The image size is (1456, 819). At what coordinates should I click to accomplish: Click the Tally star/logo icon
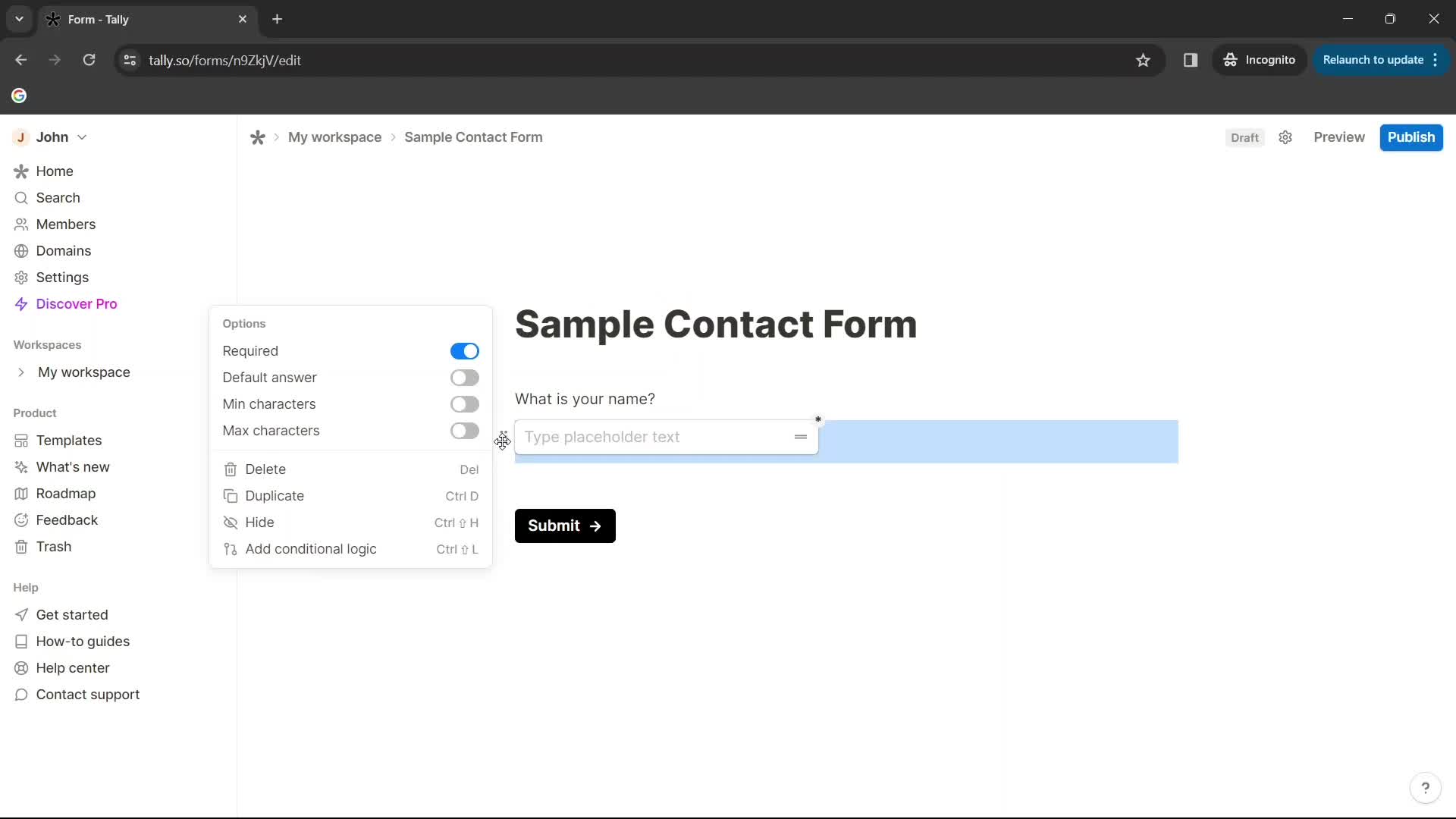257,137
